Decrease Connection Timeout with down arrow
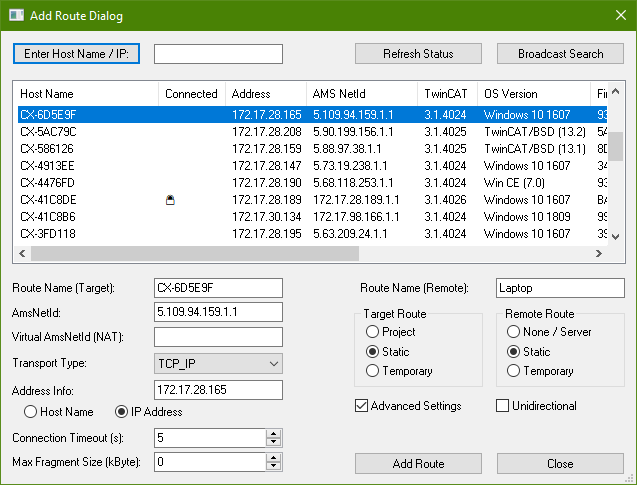This screenshot has width=637, height=485. 274,442
